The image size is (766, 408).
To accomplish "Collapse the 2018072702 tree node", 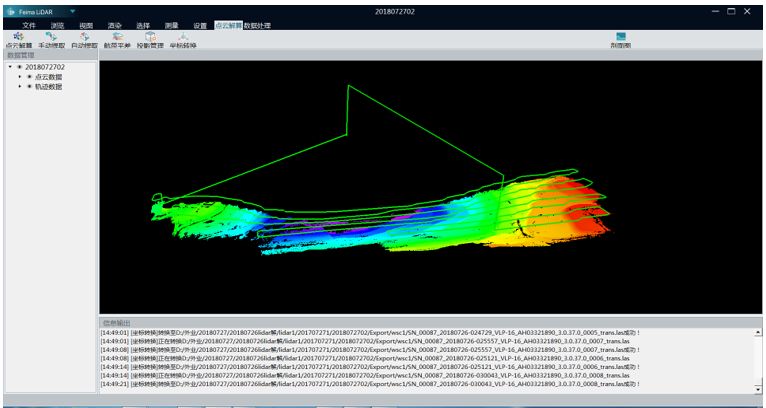I will [x=10, y=67].
